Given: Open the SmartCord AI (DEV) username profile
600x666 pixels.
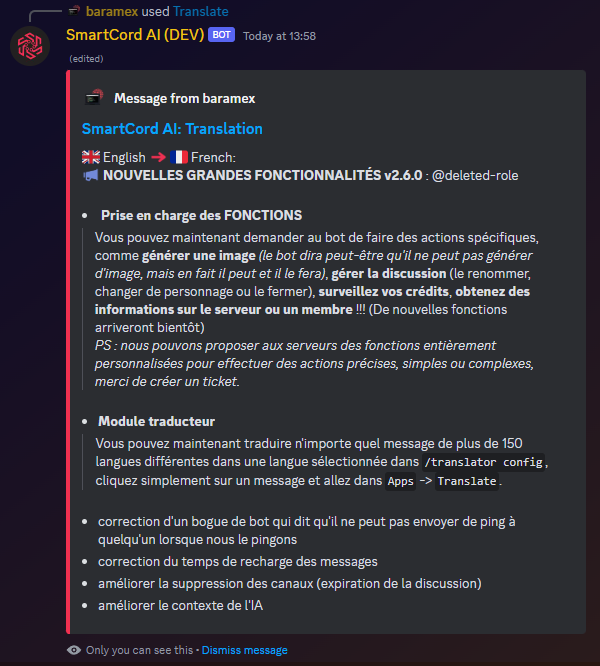Looking at the screenshot, I should pyautogui.click(x=134, y=35).
